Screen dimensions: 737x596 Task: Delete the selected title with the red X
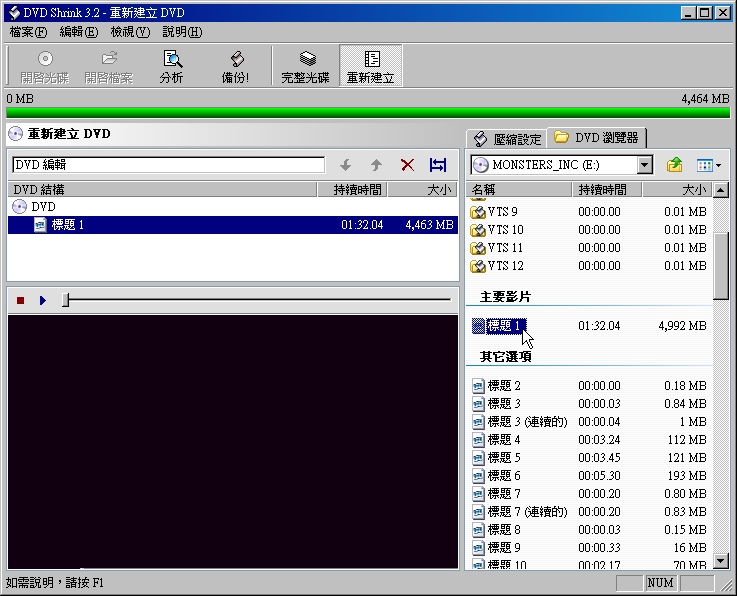pyautogui.click(x=408, y=165)
